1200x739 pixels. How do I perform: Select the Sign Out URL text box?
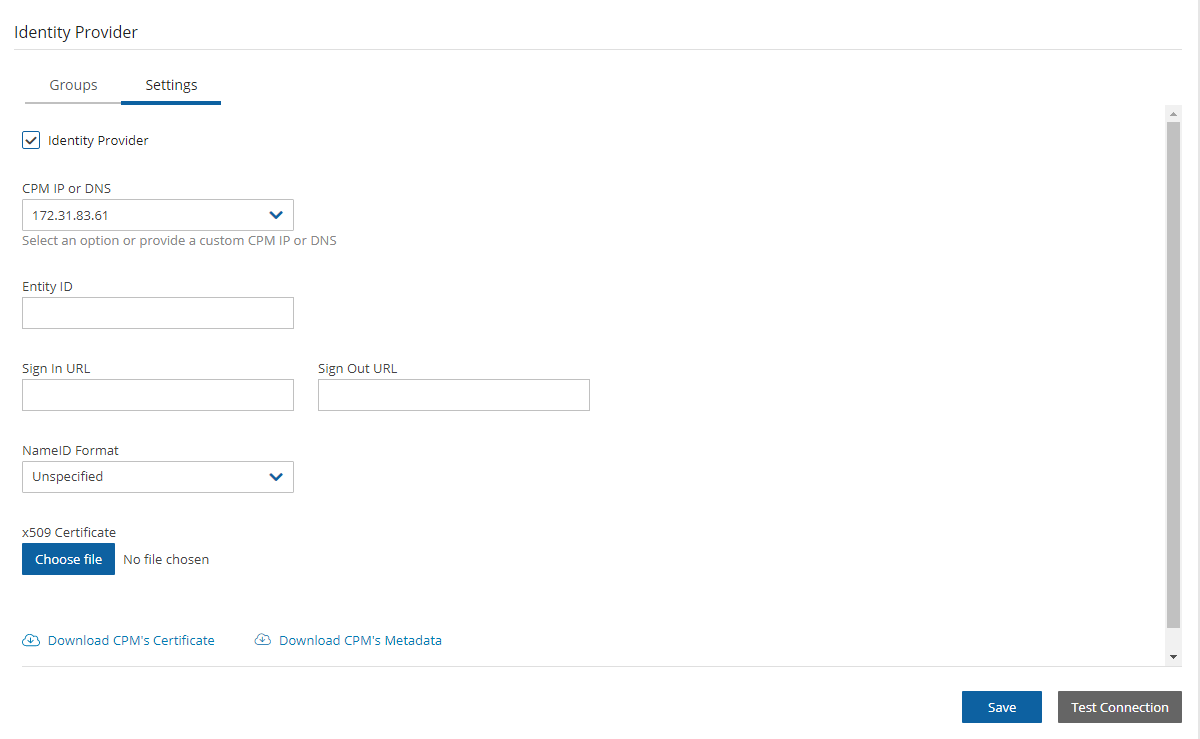pyautogui.click(x=453, y=395)
